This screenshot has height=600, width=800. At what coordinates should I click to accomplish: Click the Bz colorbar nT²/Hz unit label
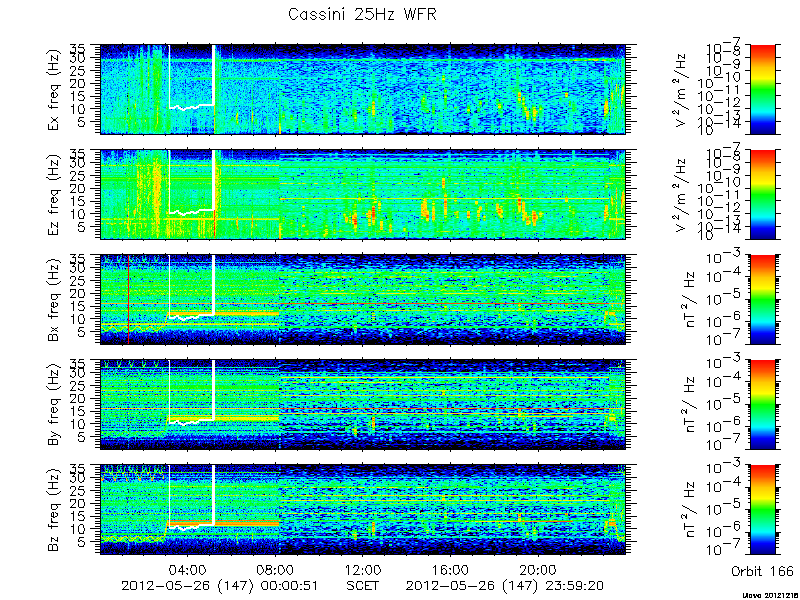[x=691, y=510]
